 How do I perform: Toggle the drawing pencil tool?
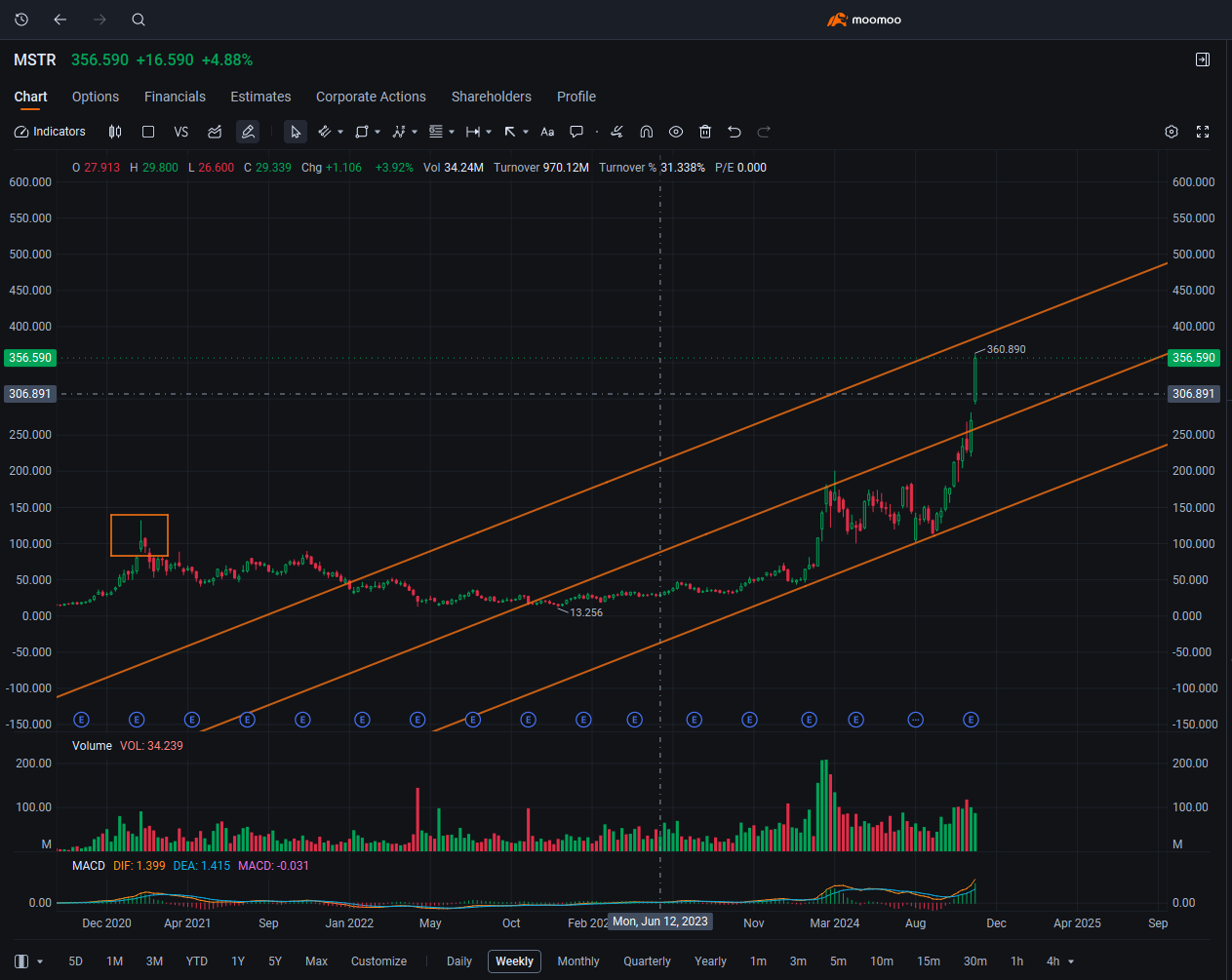(248, 132)
